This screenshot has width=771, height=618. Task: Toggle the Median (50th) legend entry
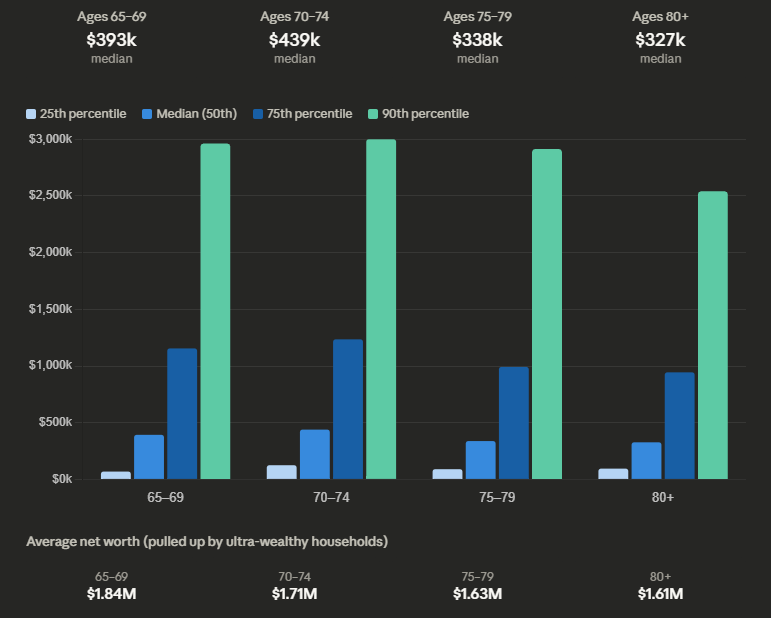tap(190, 114)
